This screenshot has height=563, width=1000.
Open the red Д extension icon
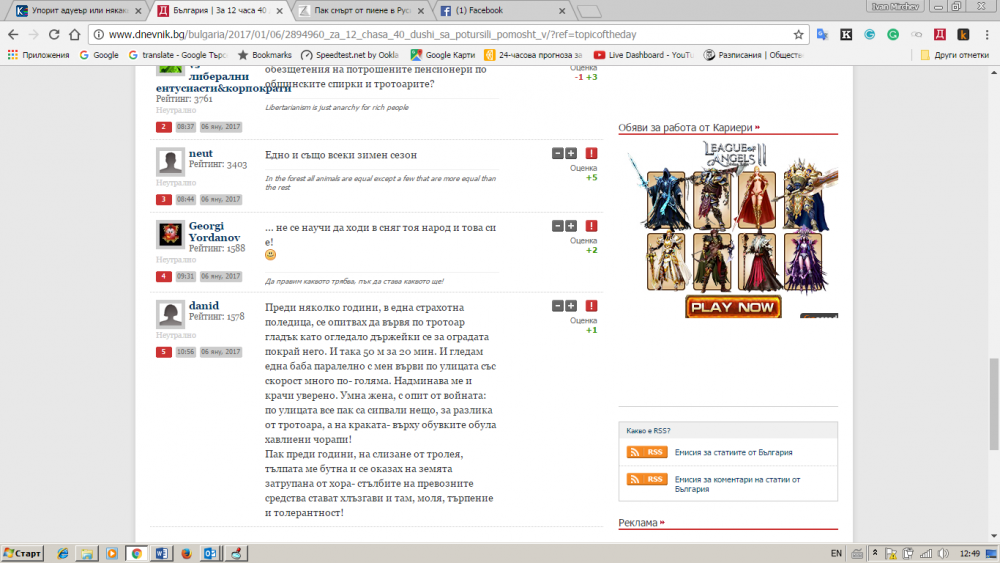pos(939,34)
